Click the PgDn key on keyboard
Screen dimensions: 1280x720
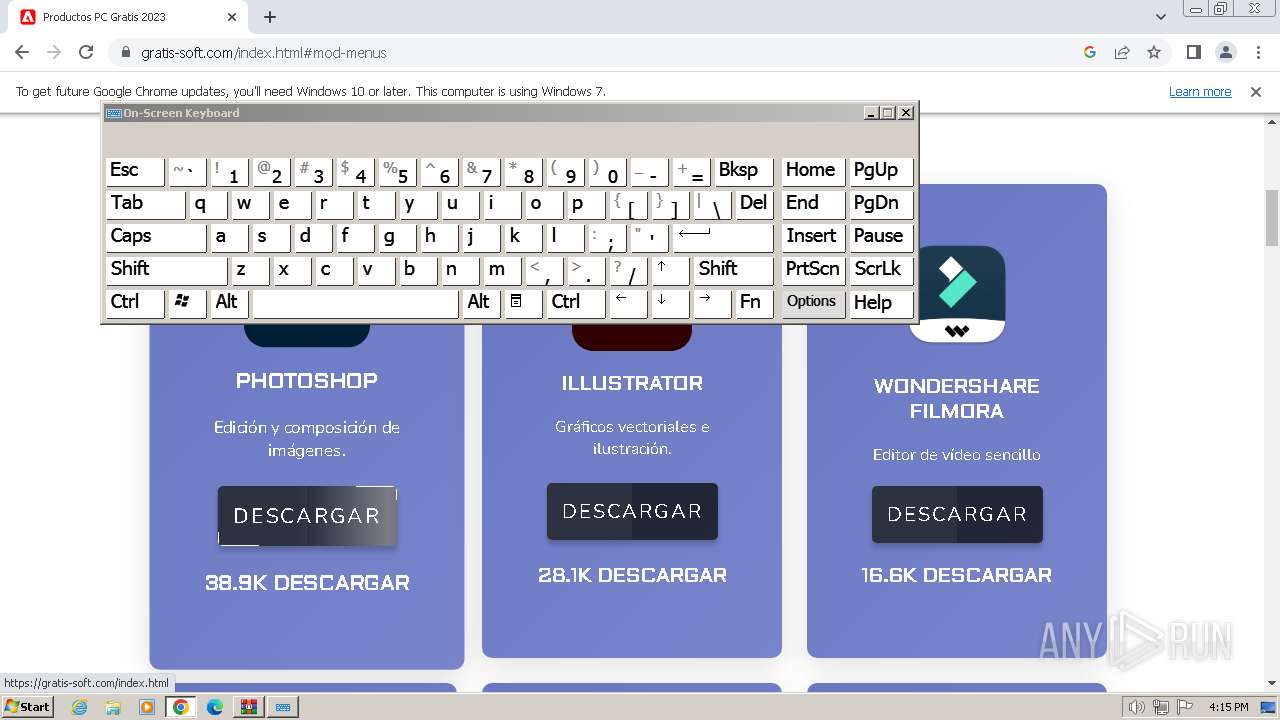pos(882,204)
